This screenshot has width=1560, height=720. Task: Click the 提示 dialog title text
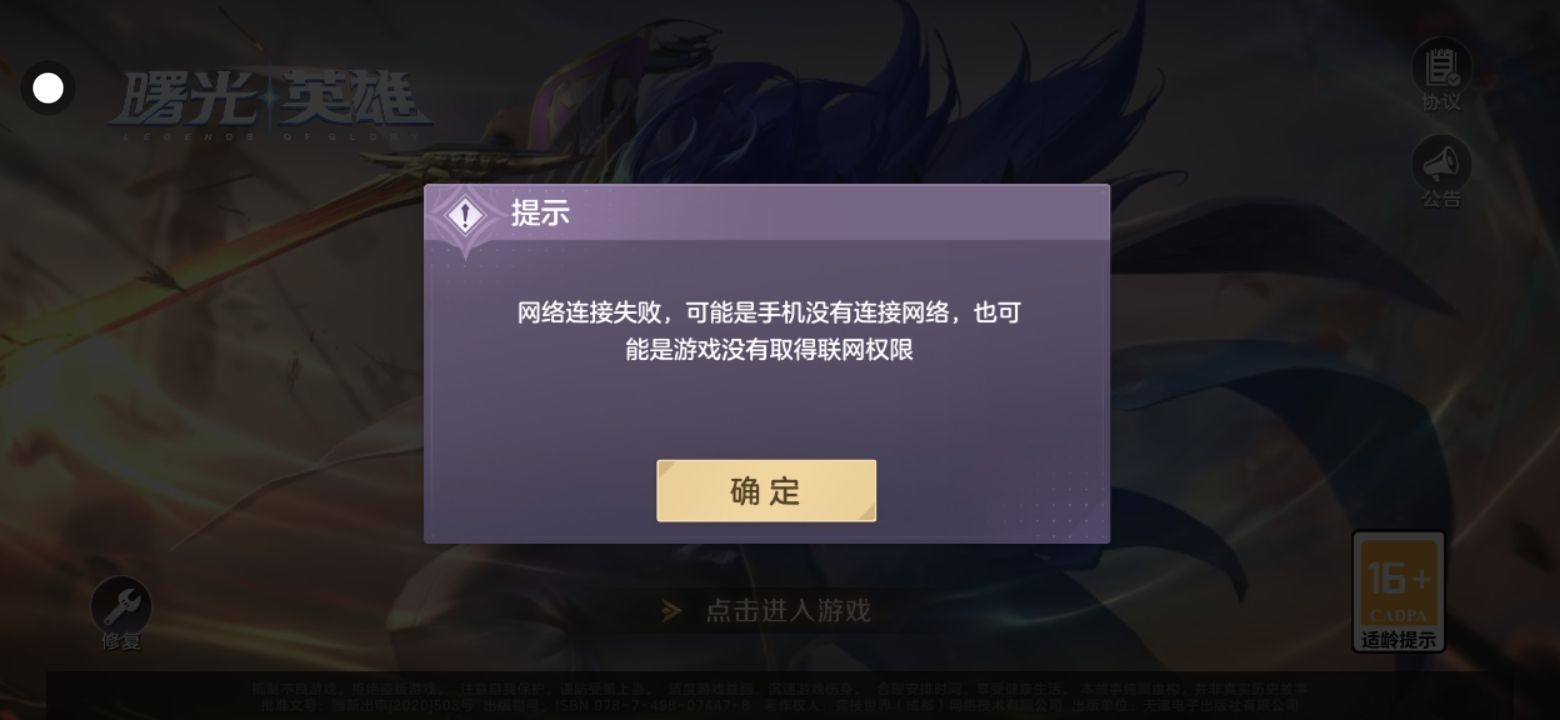pos(540,213)
